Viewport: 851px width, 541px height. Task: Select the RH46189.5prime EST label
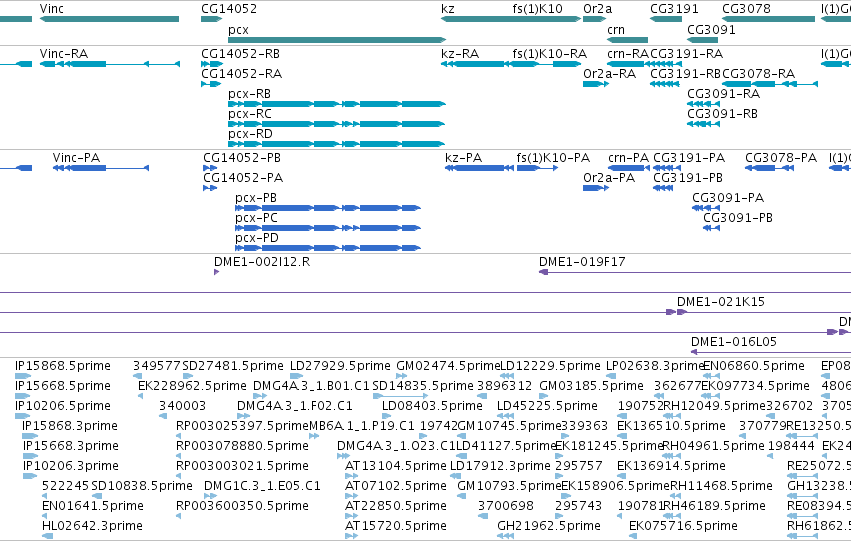tap(714, 506)
